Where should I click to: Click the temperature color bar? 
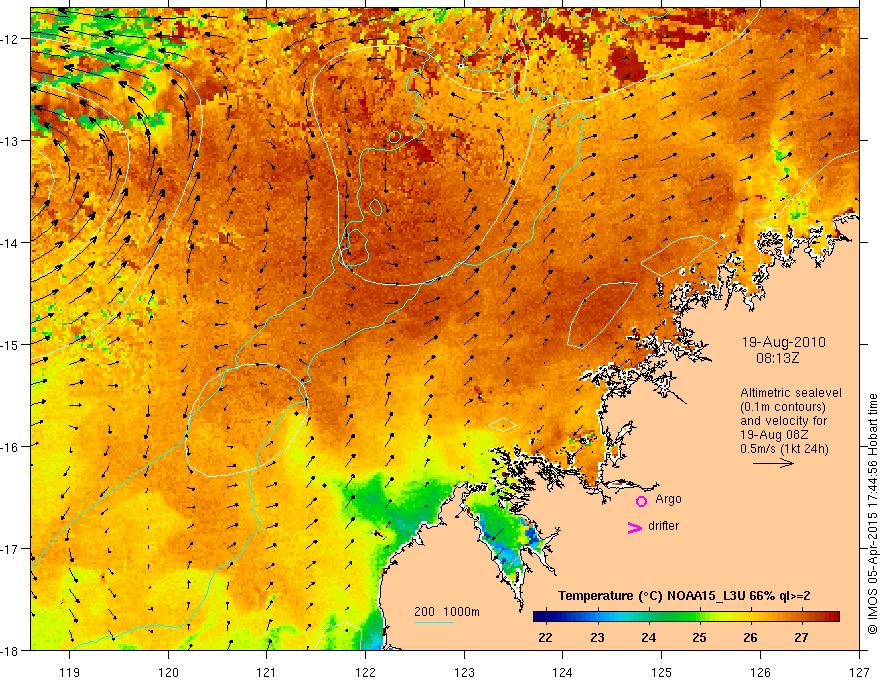pyautogui.click(x=686, y=617)
